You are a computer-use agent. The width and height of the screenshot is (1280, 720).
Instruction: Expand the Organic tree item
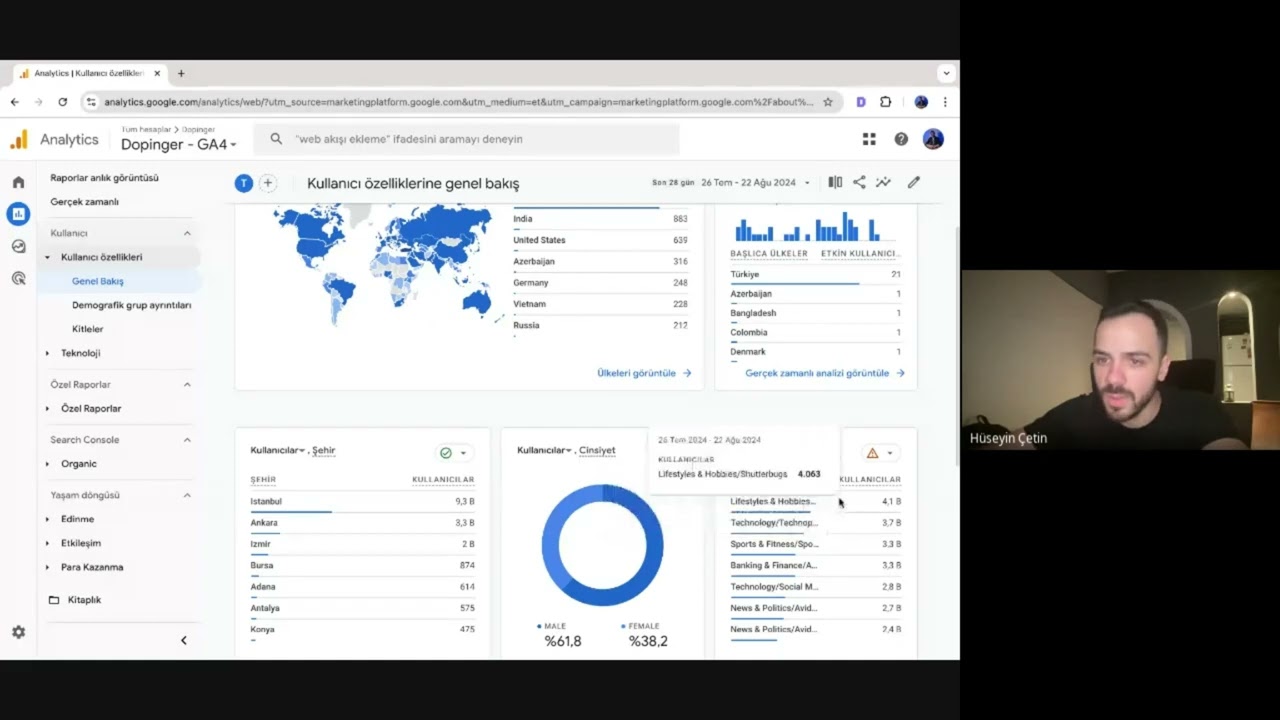pyautogui.click(x=47, y=464)
